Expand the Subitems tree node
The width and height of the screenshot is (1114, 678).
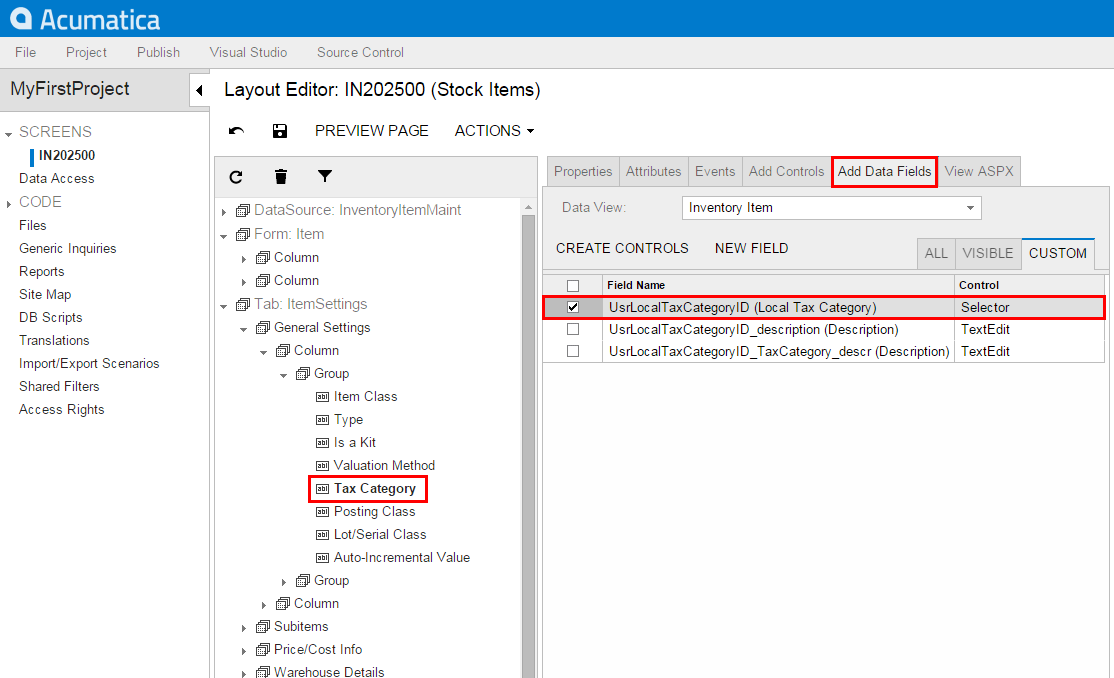click(243, 627)
